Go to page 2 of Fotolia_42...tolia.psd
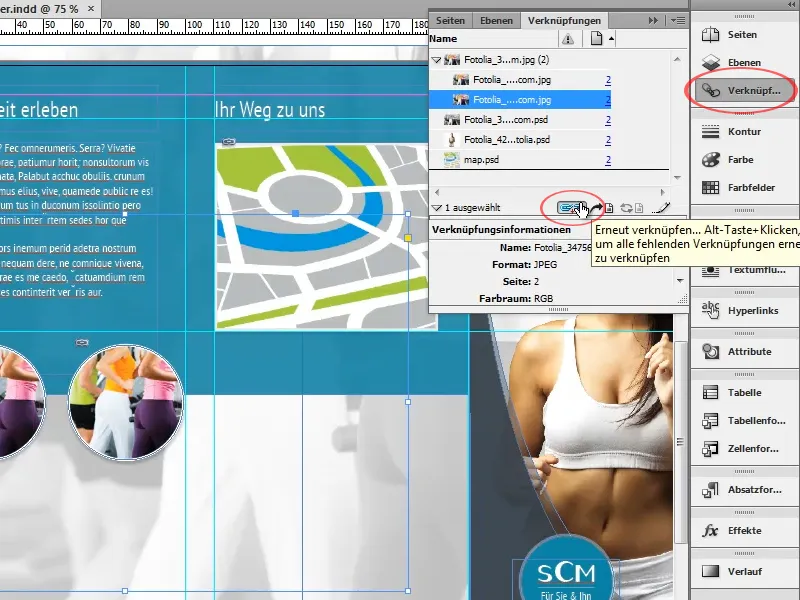 (x=608, y=140)
